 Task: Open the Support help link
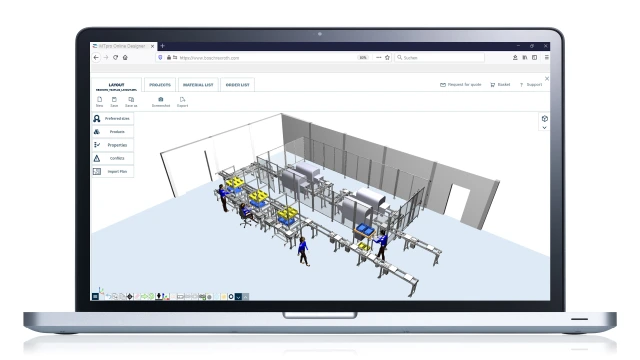(x=531, y=84)
